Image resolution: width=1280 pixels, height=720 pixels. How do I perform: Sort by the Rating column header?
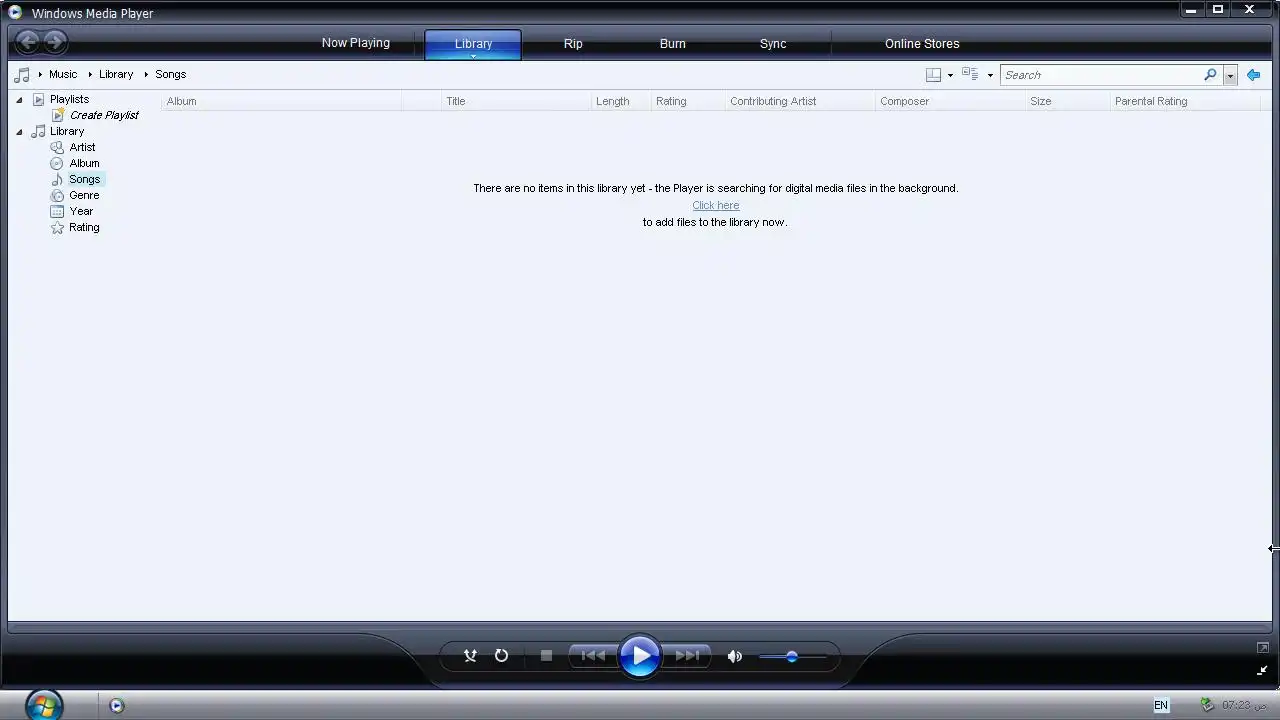coord(688,101)
